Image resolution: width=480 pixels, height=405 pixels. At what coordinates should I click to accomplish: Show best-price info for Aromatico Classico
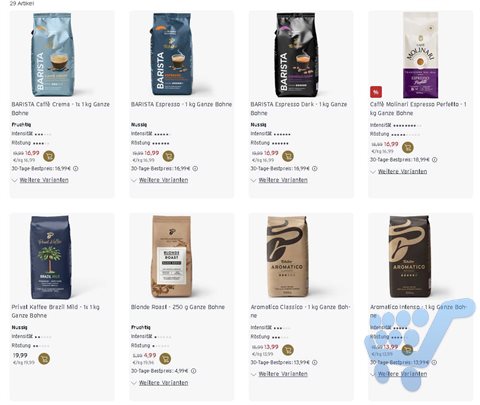pyautogui.click(x=315, y=362)
